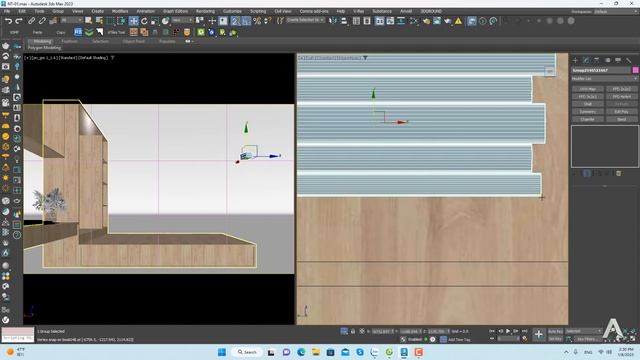Image resolution: width=640 pixels, height=360 pixels.
Task: Activate the Select and Scale tool
Action: (x=155, y=21)
